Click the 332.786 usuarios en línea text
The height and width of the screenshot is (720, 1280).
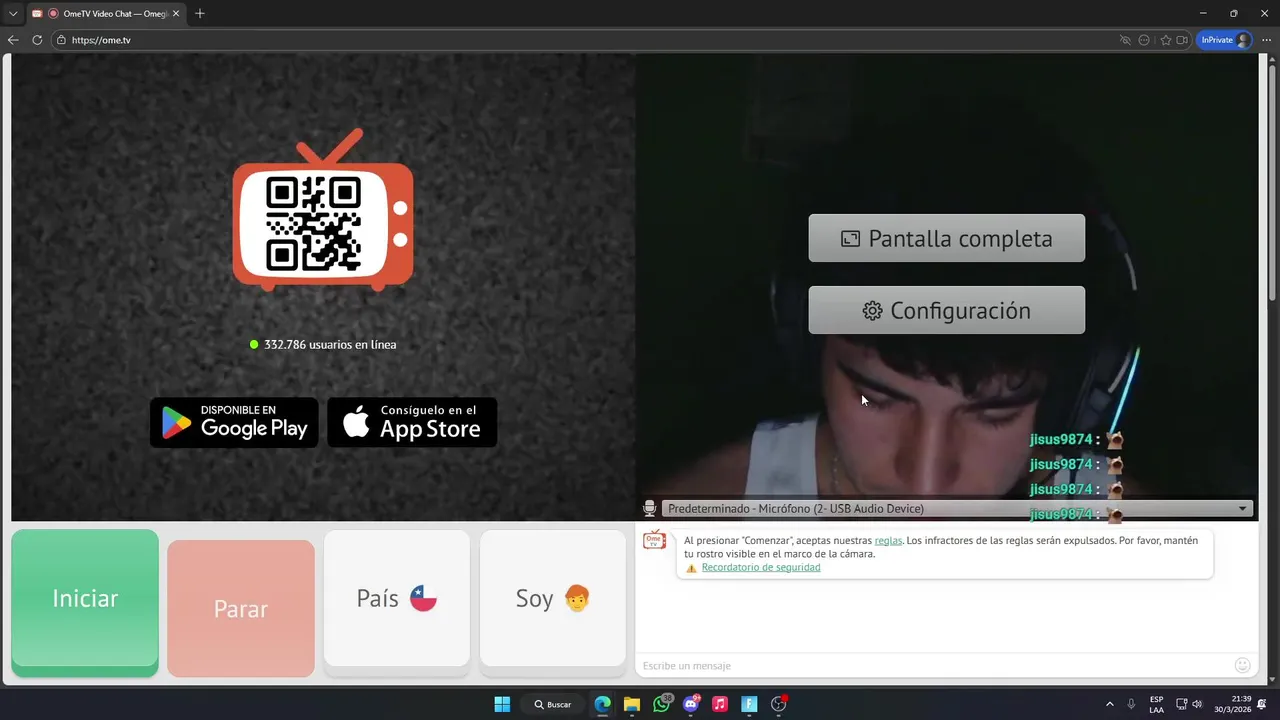pos(330,344)
